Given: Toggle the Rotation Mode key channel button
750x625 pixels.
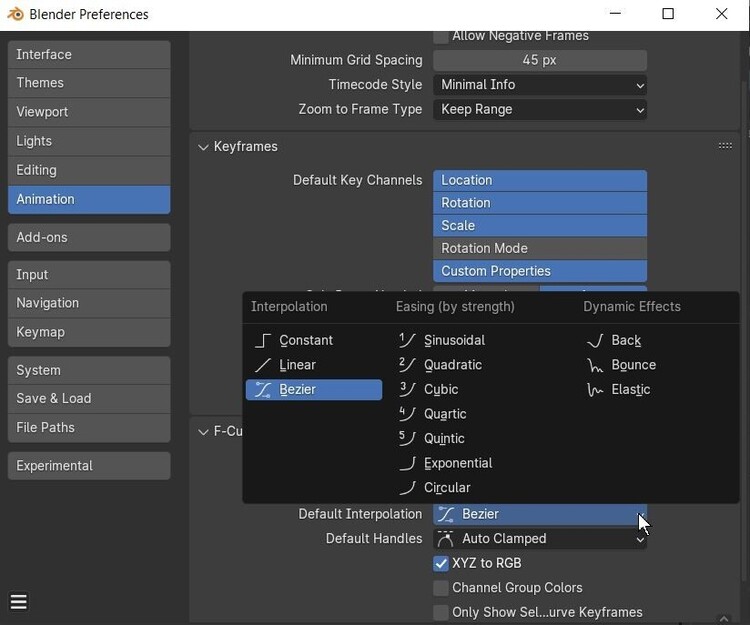Looking at the screenshot, I should 540,248.
